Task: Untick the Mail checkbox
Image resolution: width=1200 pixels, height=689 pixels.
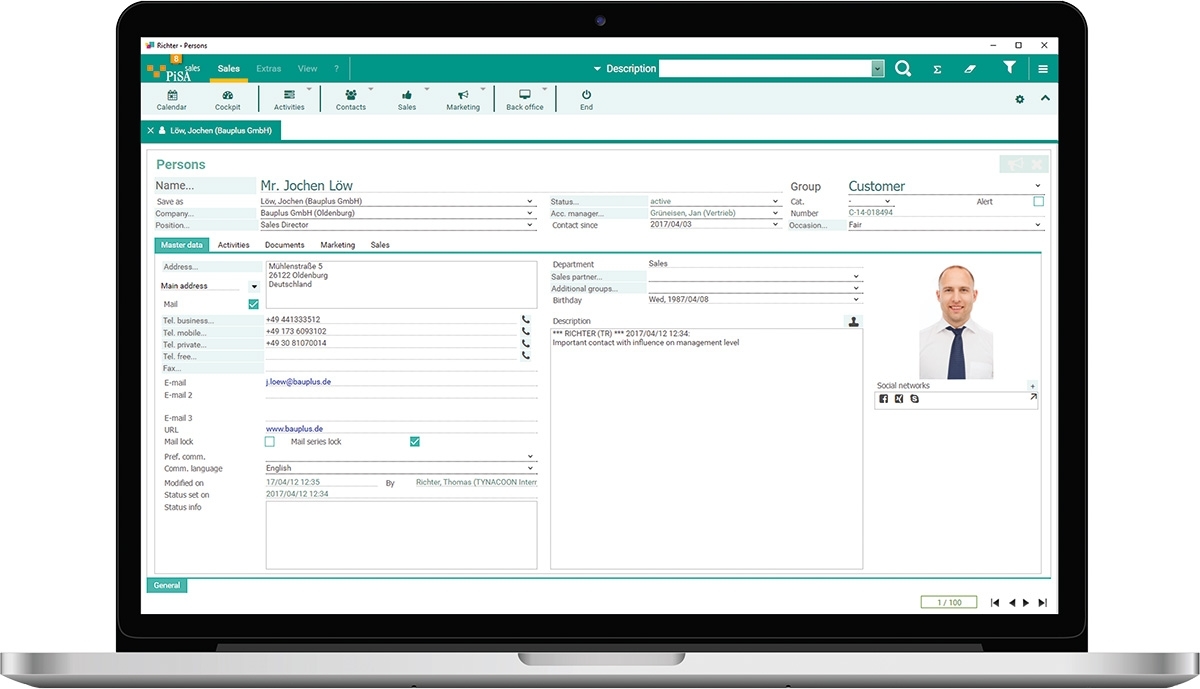Action: point(253,304)
